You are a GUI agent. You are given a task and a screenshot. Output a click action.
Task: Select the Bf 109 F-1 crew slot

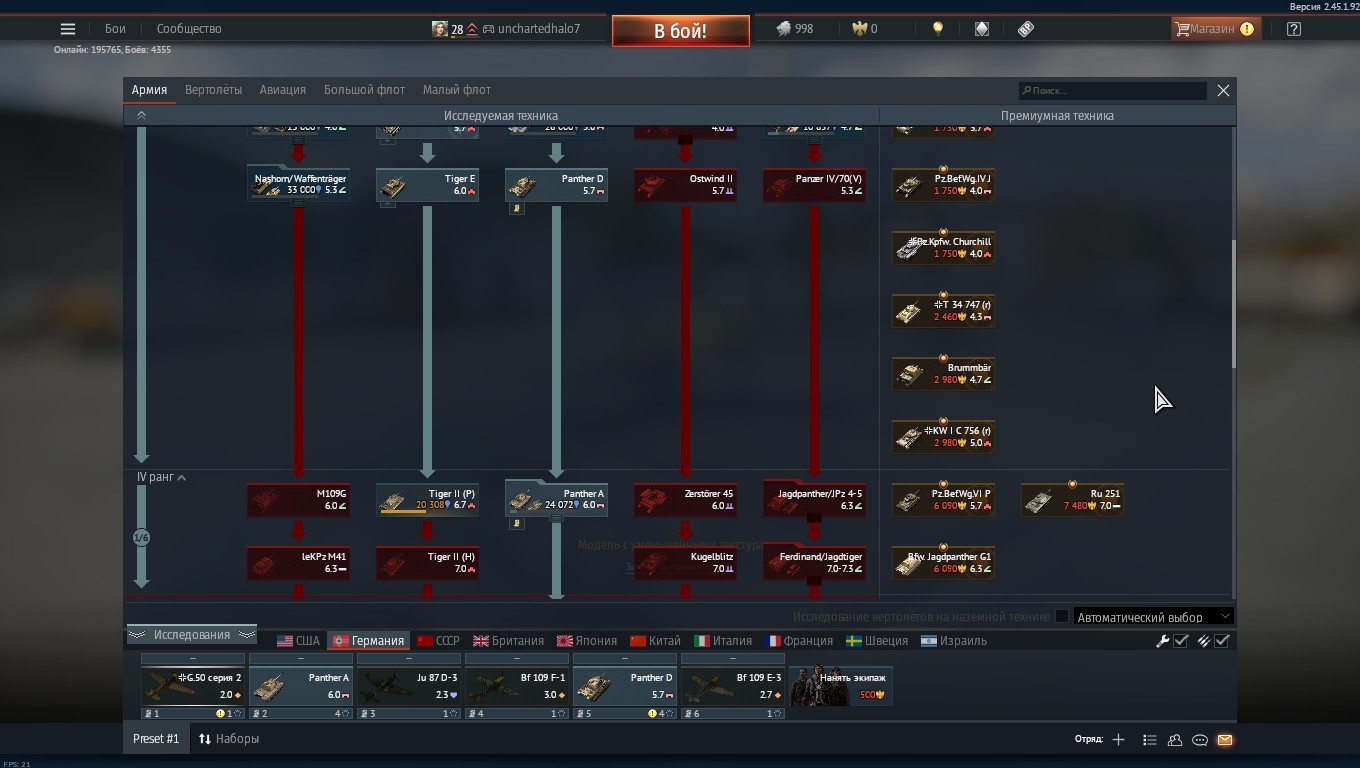tap(516, 686)
